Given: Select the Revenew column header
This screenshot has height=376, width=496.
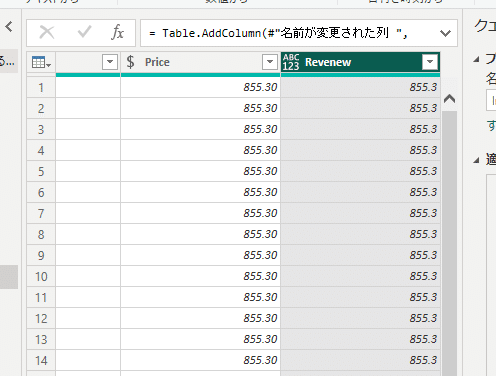Looking at the screenshot, I should click(361, 62).
